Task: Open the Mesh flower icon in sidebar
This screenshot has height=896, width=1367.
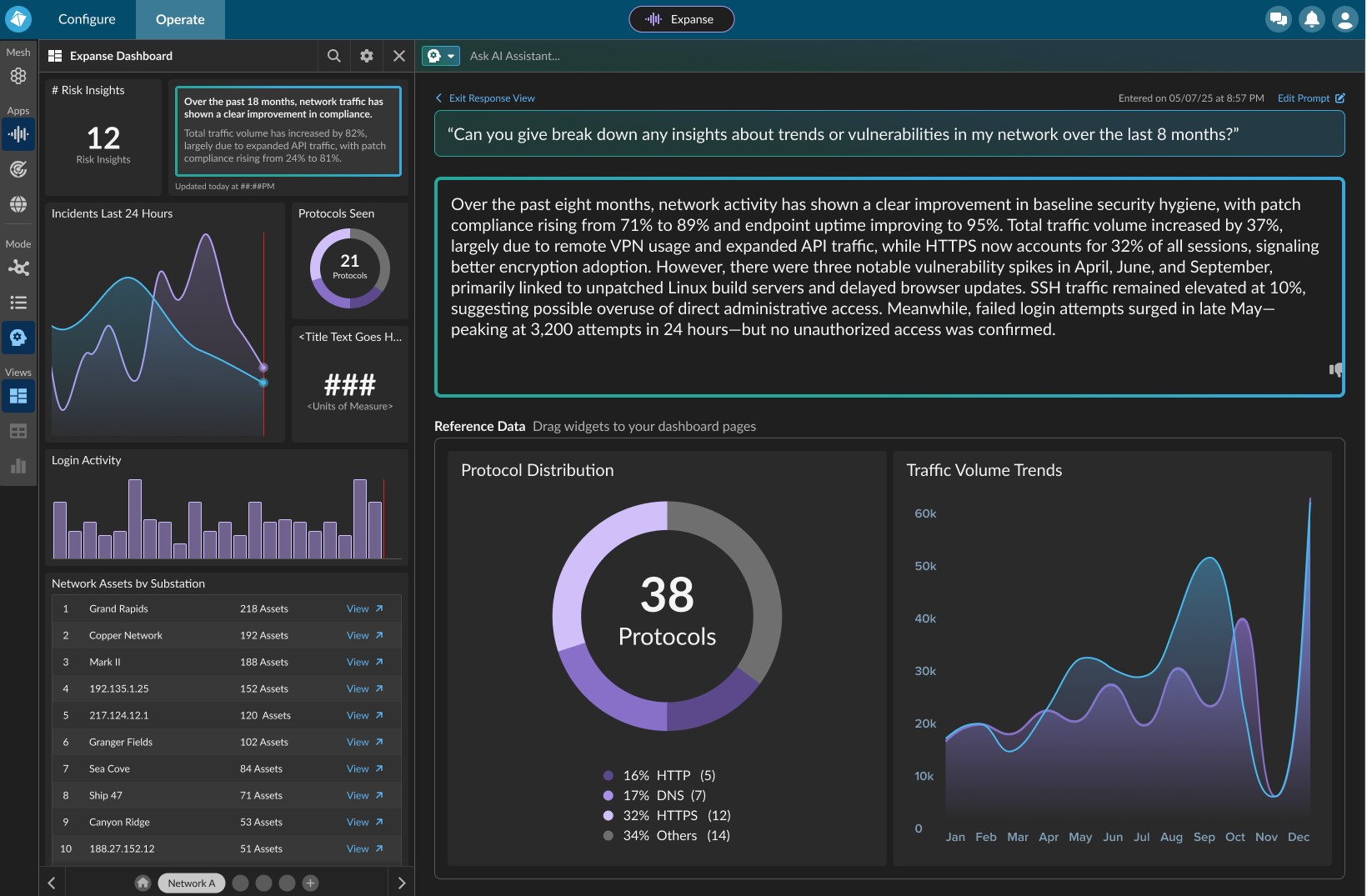Action: point(18,76)
